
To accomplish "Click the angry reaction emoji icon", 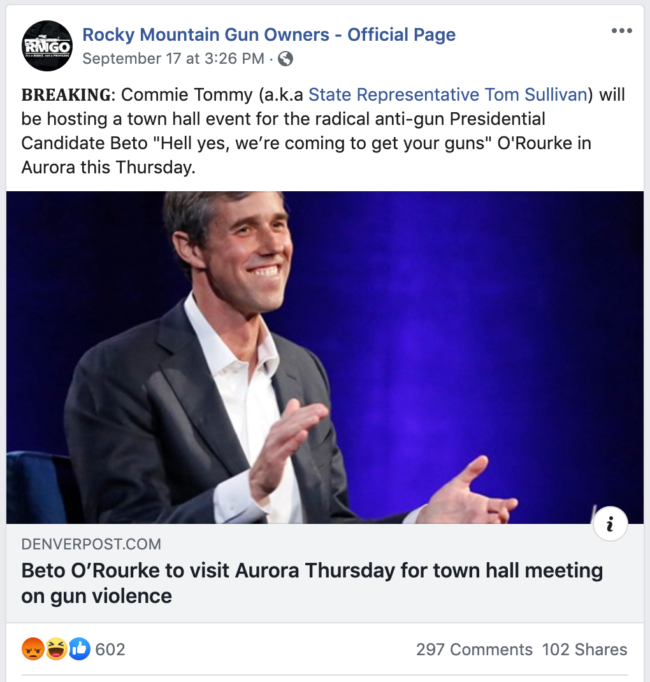I will (33, 650).
